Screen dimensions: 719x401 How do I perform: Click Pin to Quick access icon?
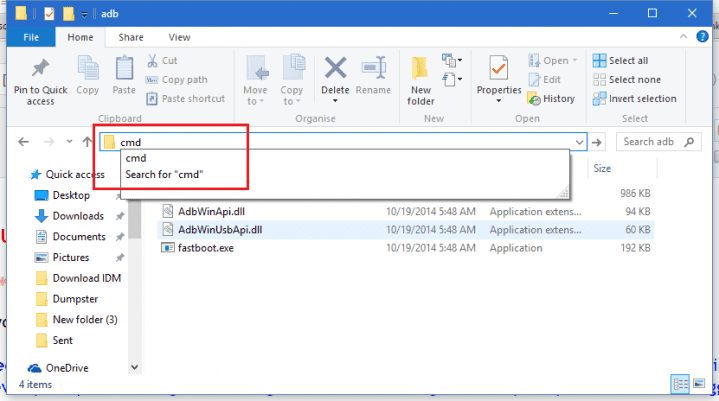pyautogui.click(x=40, y=69)
